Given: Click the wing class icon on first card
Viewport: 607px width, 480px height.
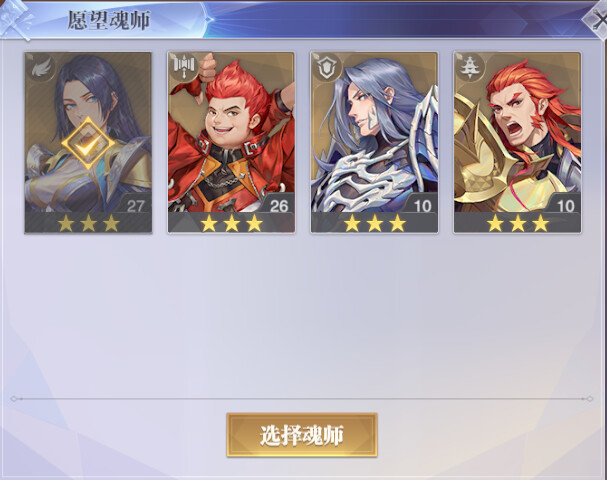Looking at the screenshot, I should (41, 69).
